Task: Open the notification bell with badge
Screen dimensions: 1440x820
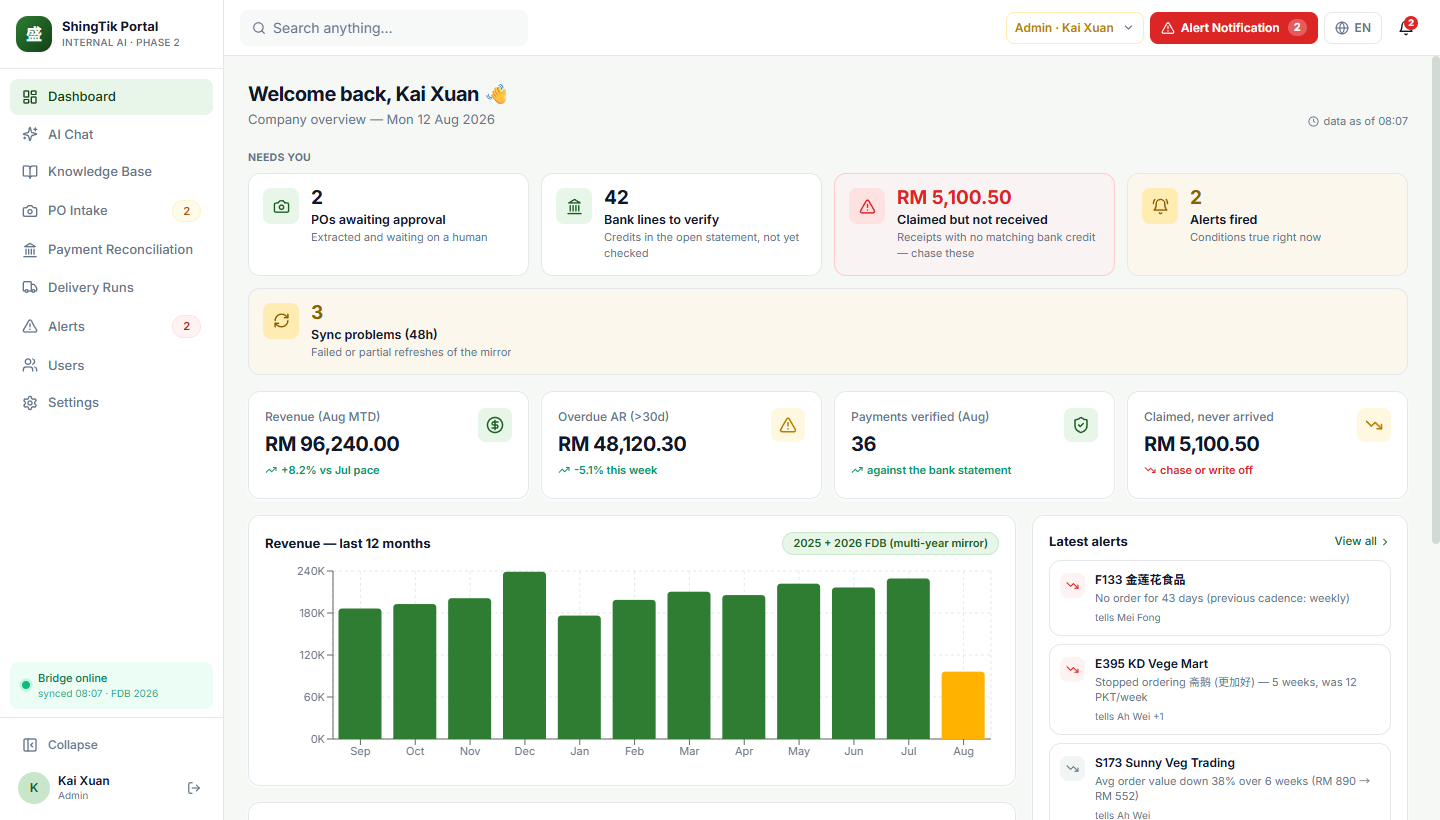Action: pyautogui.click(x=1406, y=28)
